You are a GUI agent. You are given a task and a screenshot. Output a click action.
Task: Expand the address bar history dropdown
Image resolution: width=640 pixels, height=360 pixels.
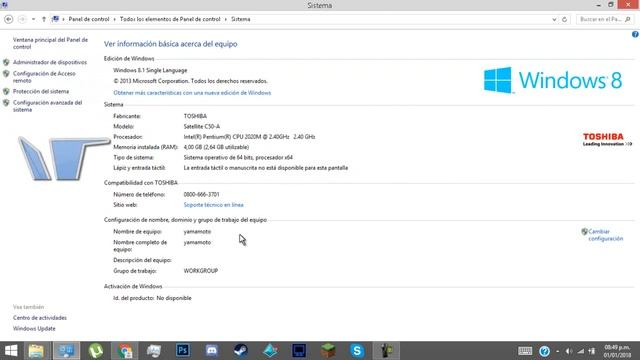click(554, 19)
